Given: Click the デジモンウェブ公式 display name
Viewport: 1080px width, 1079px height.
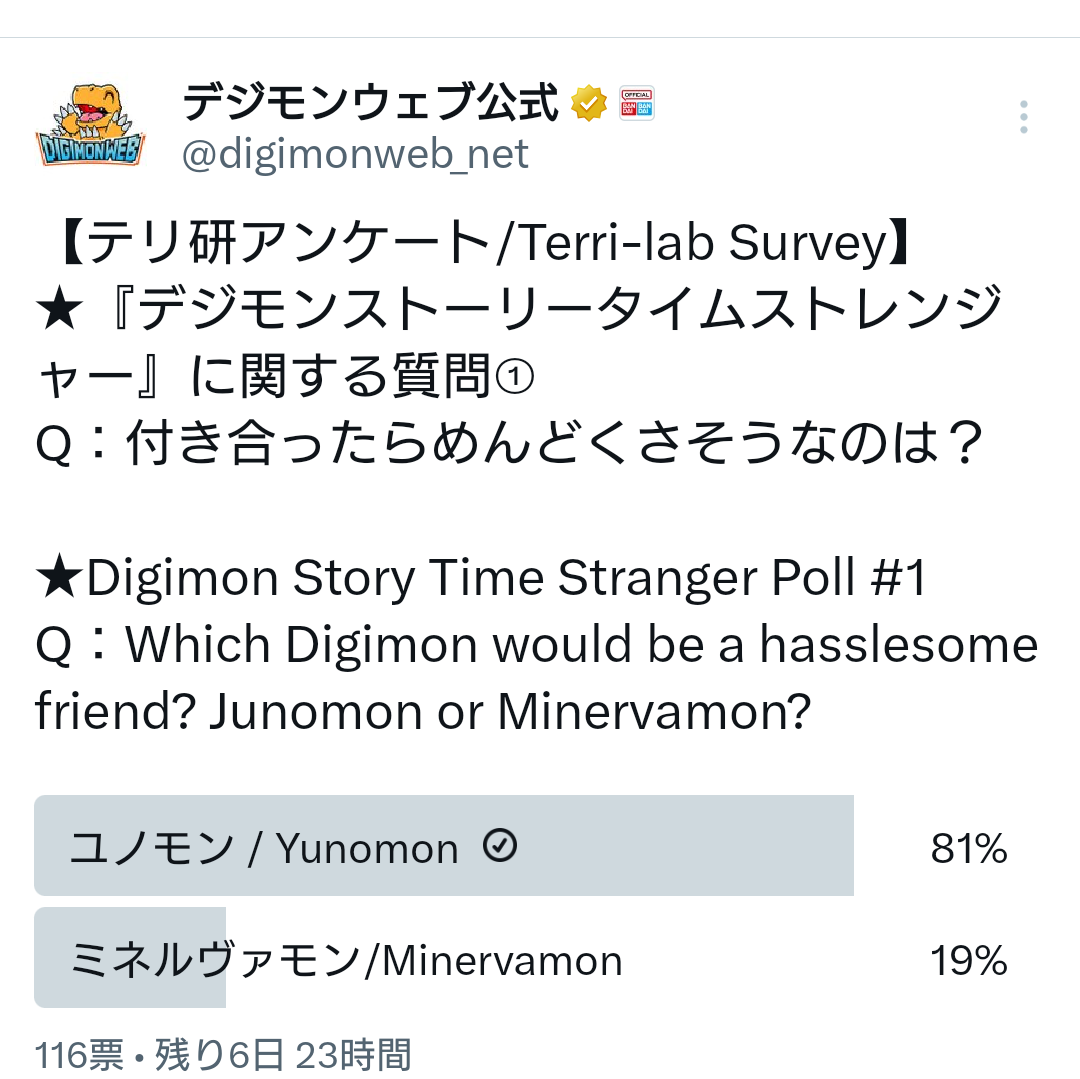Looking at the screenshot, I should coord(370,102).
